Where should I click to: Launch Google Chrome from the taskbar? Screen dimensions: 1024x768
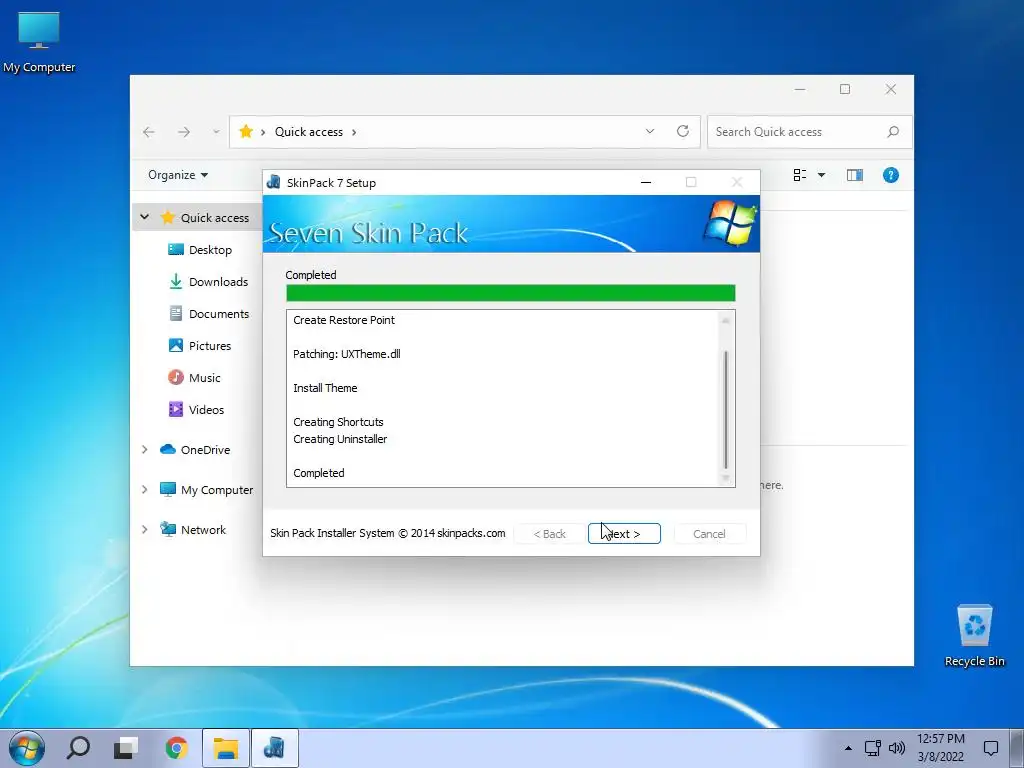pos(176,748)
